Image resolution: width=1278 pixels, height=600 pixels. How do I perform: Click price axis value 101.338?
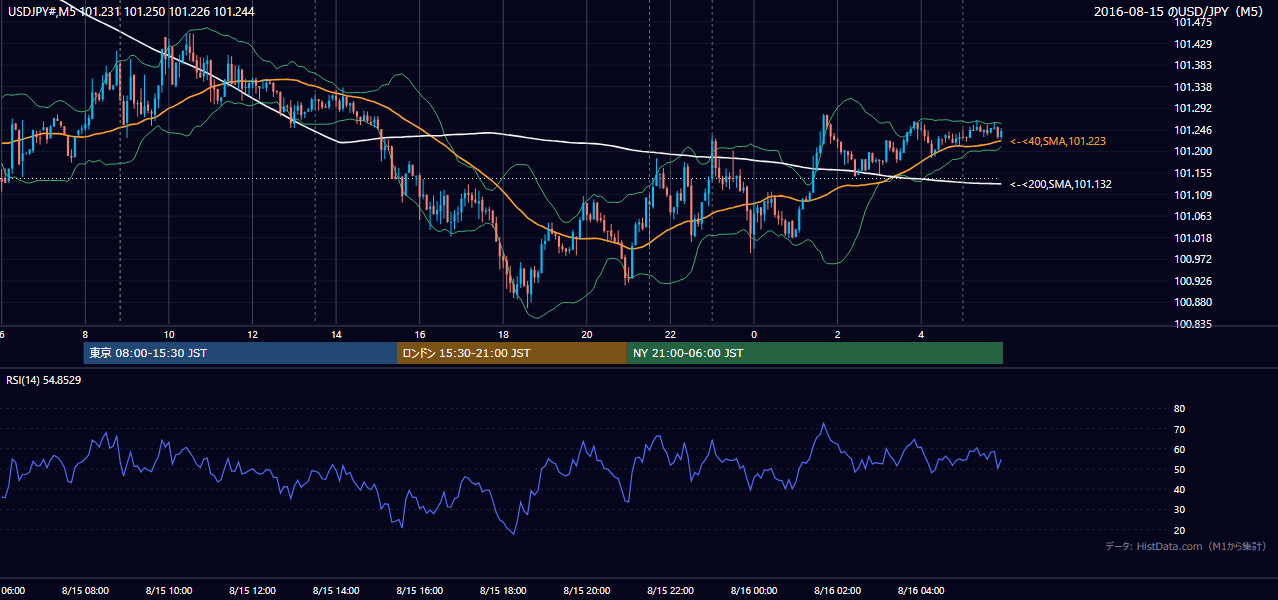coord(1193,87)
